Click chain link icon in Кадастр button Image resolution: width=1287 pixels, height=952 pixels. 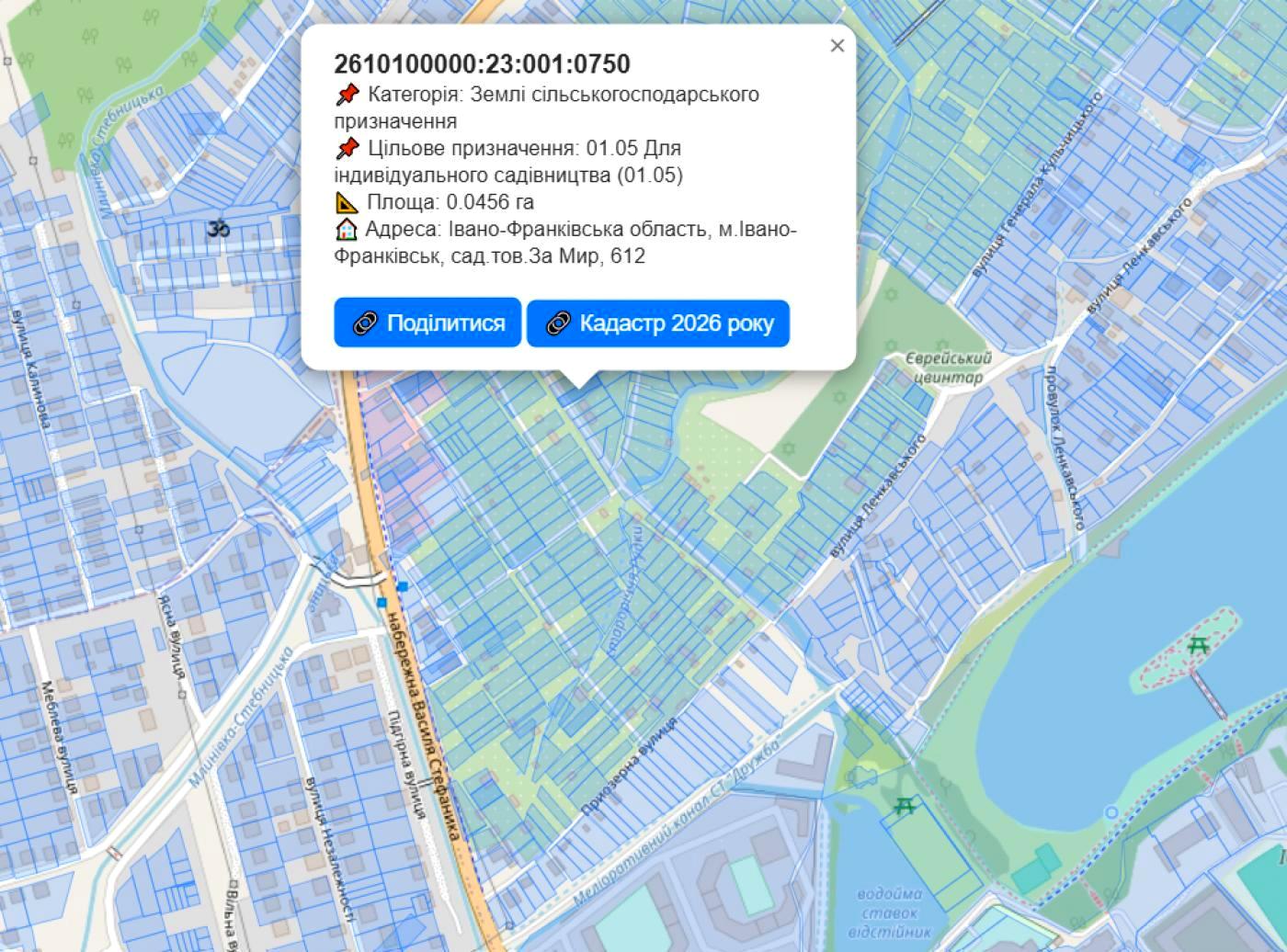pos(558,323)
